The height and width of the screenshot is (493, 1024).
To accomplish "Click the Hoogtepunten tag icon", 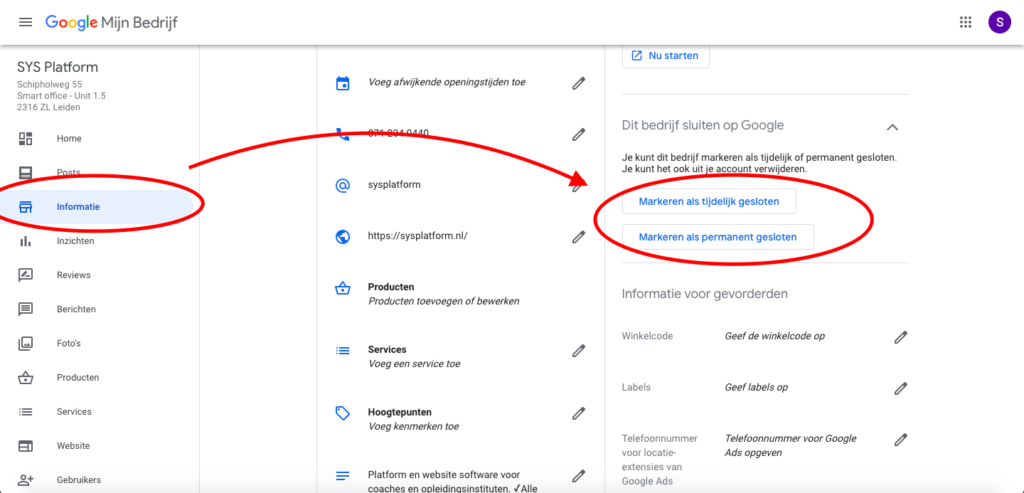I will click(342, 413).
